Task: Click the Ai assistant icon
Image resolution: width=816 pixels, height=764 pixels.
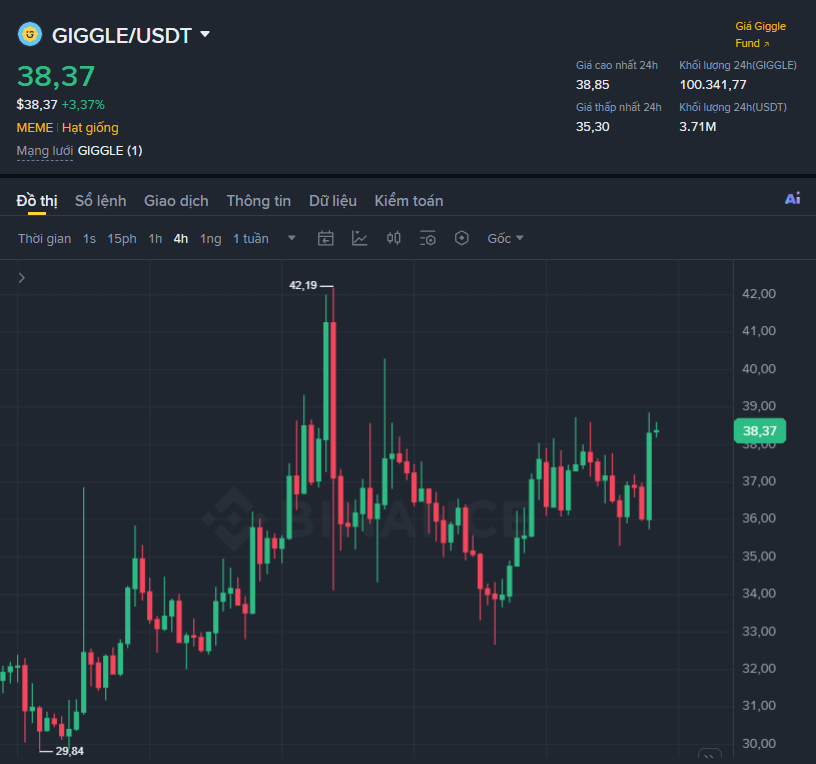Action: pos(793,198)
